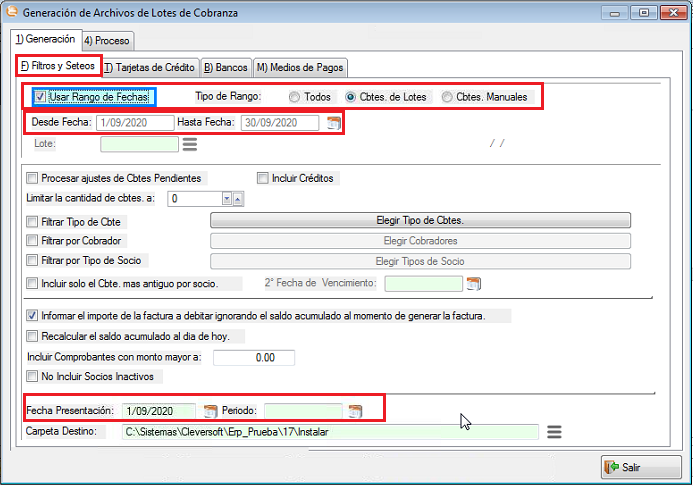Open calendar next to Hasta Fecha field
This screenshot has height=486, width=693.
pyautogui.click(x=334, y=123)
